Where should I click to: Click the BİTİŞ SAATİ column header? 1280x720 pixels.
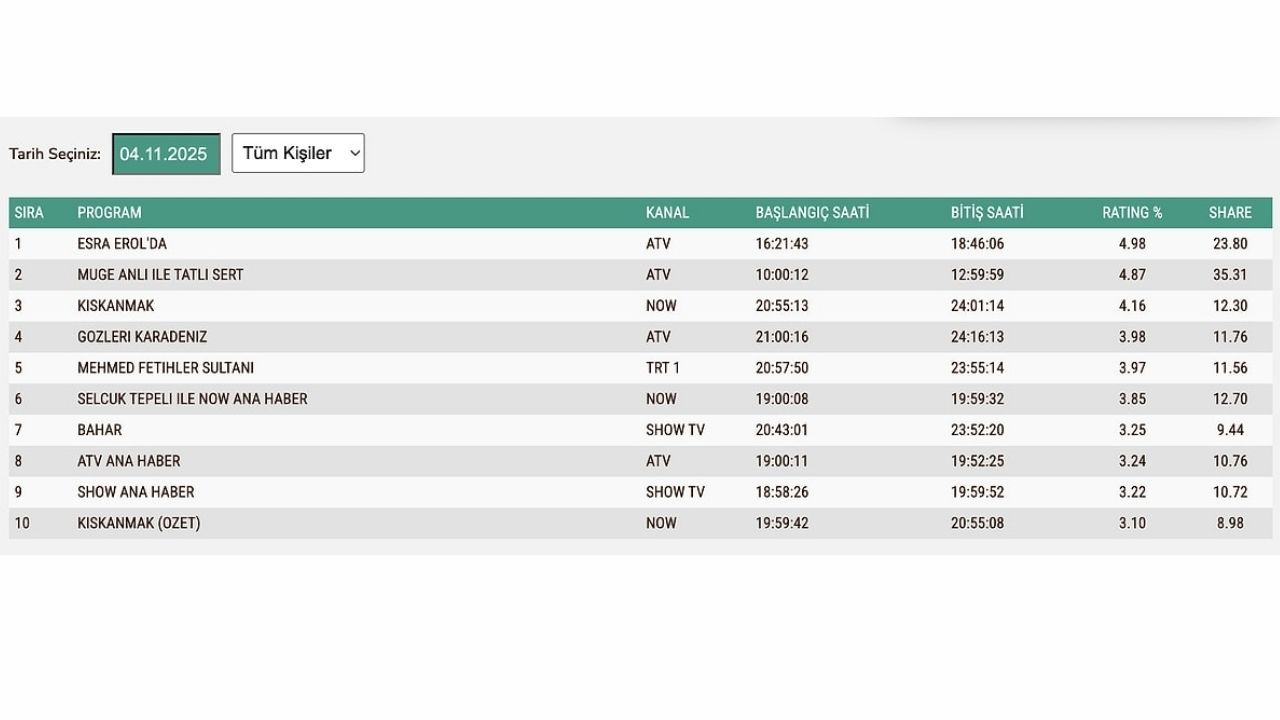(987, 212)
